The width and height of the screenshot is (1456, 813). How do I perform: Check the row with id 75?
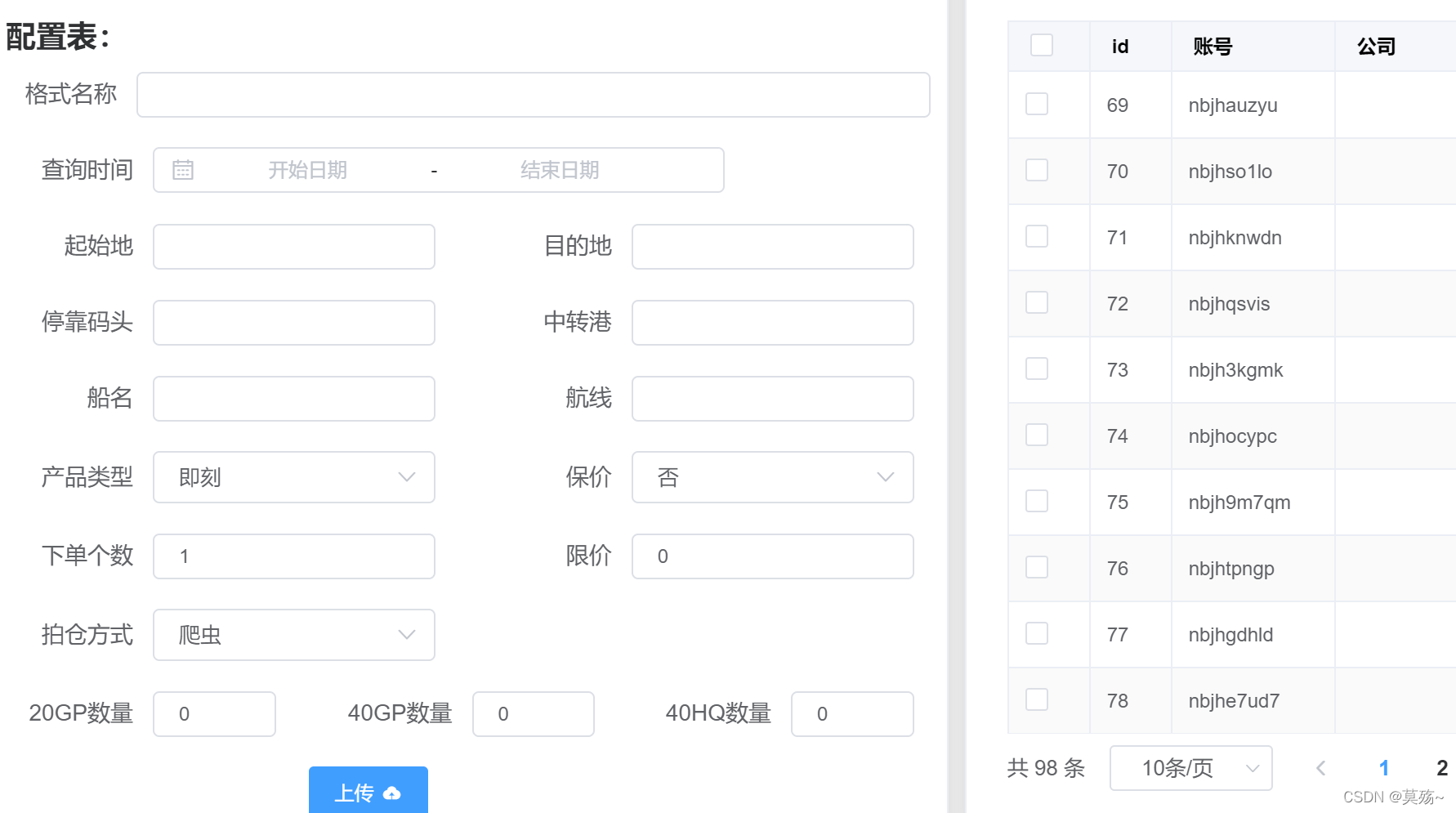tap(1037, 501)
